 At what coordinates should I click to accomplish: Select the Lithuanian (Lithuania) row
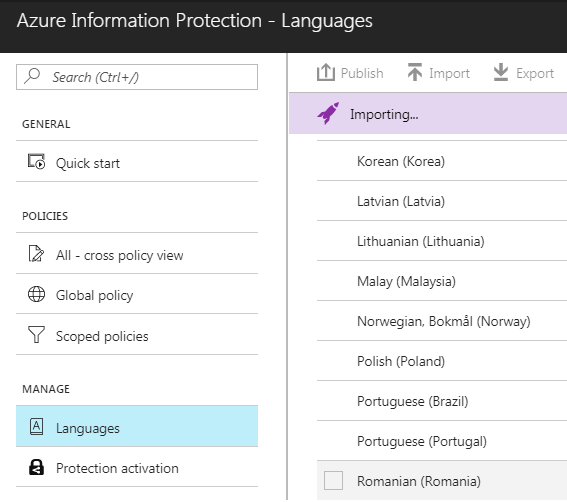tap(442, 241)
